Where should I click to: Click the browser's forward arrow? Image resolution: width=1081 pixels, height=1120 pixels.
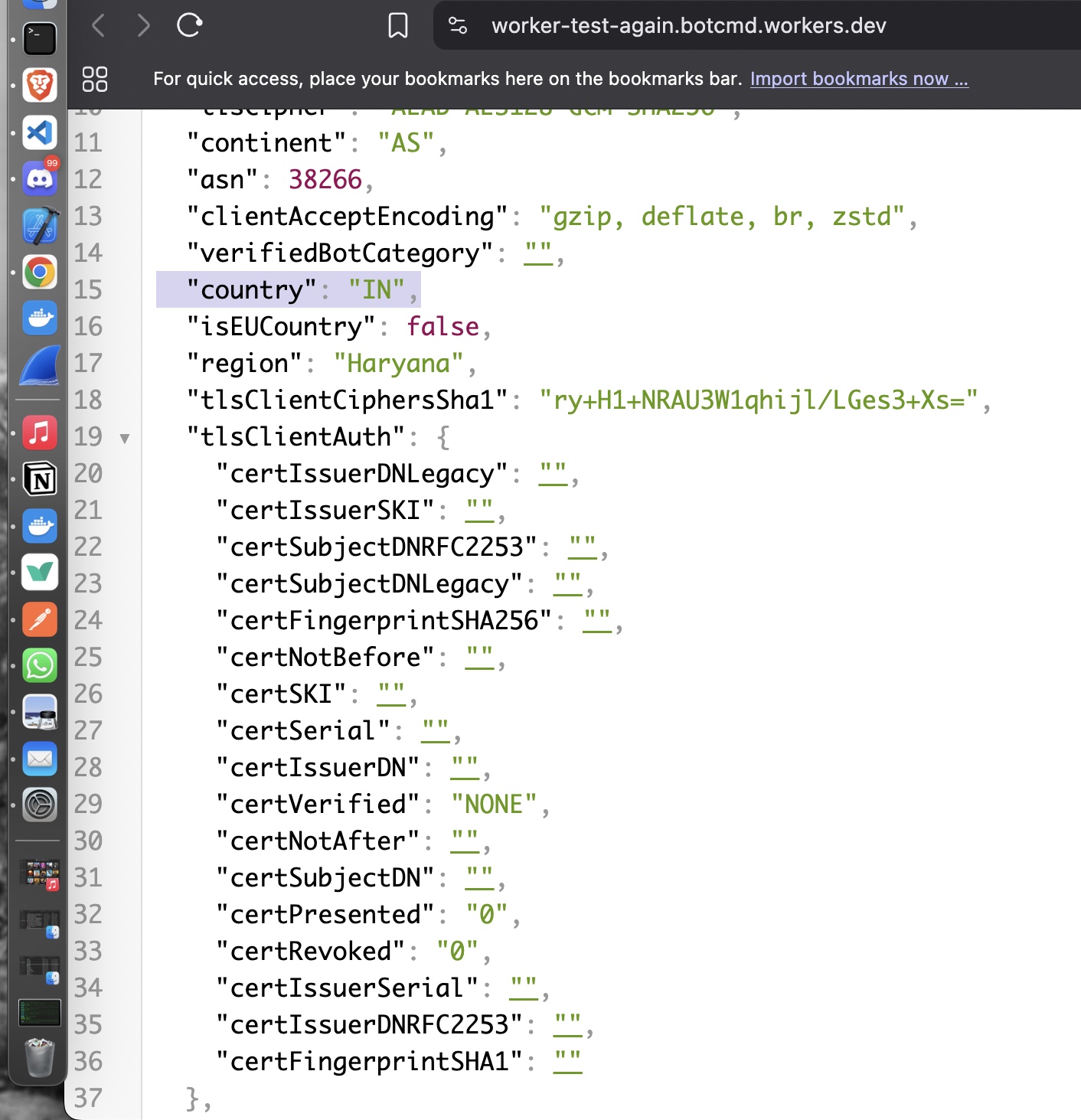point(143,26)
